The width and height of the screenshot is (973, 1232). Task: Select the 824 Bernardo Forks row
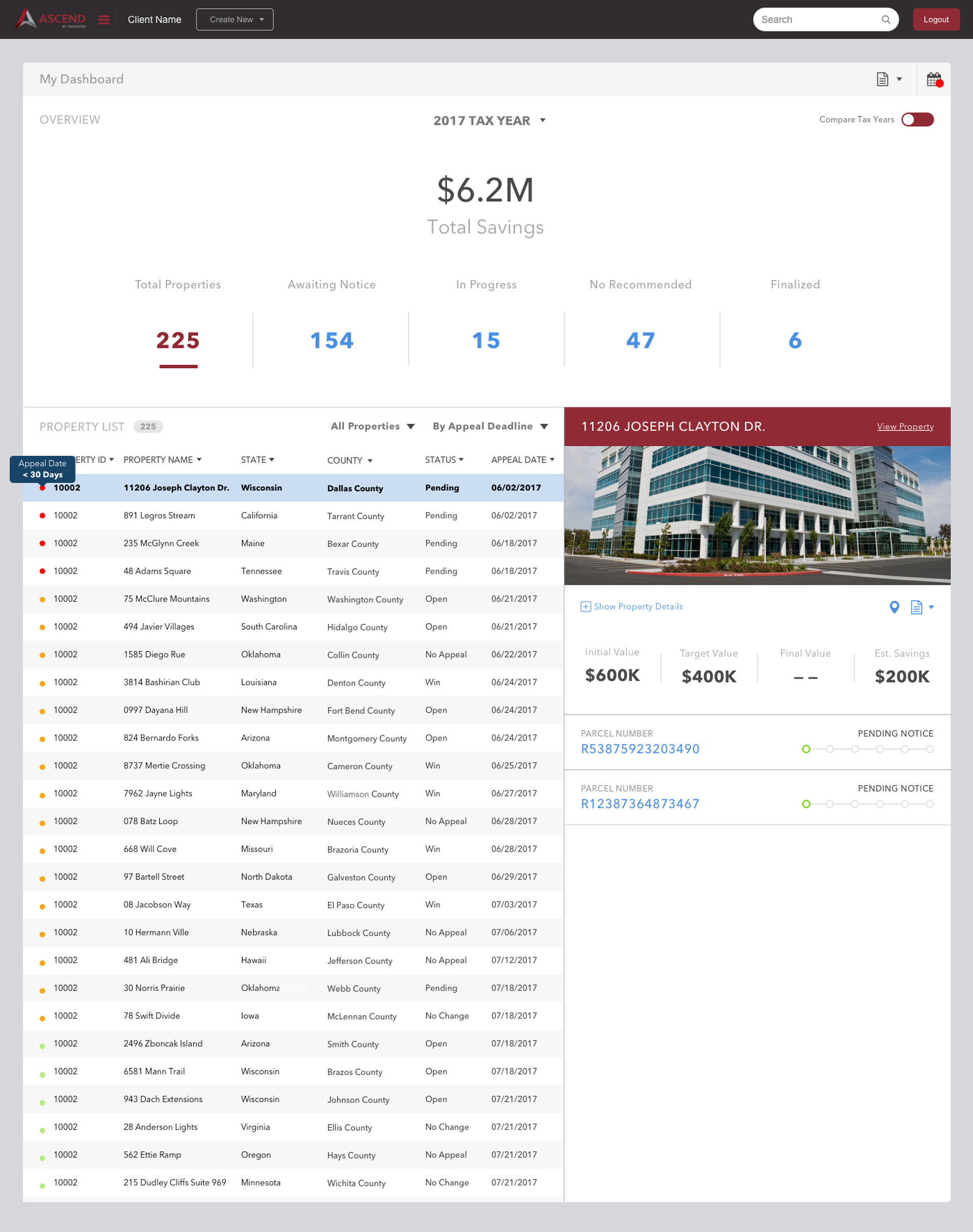pyautogui.click(x=293, y=738)
